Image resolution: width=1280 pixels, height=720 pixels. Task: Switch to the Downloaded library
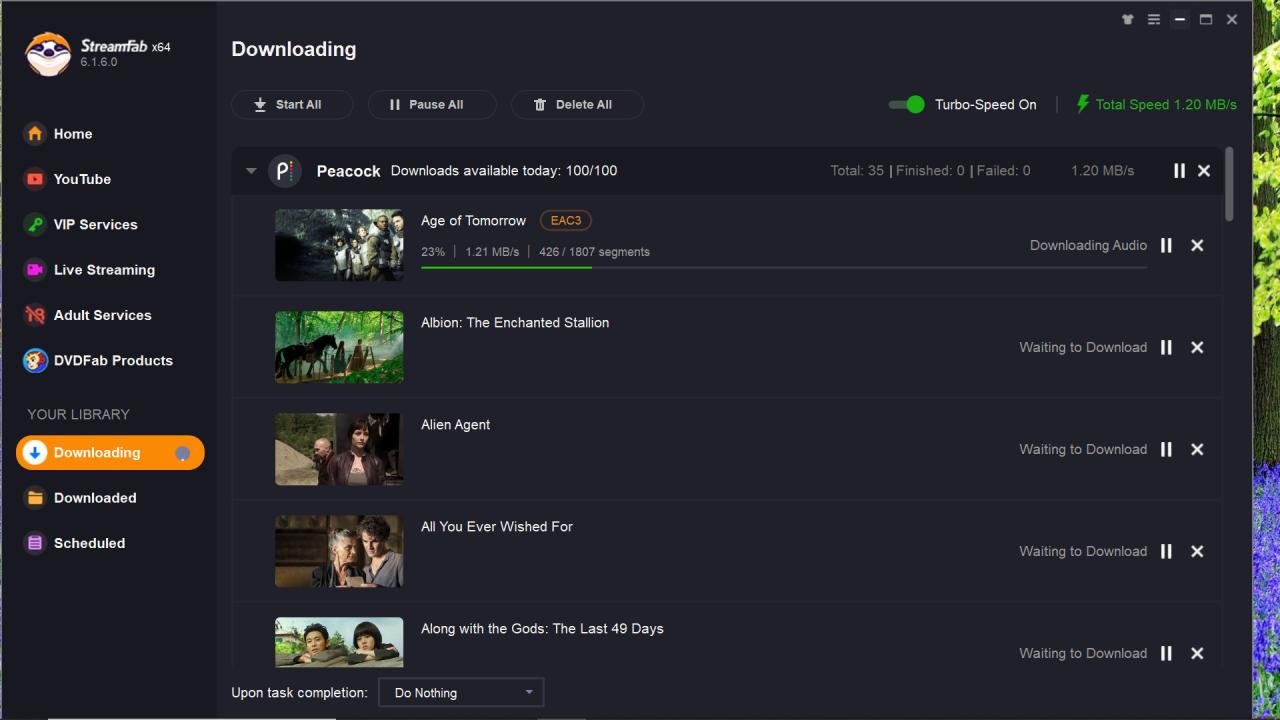click(x=95, y=497)
